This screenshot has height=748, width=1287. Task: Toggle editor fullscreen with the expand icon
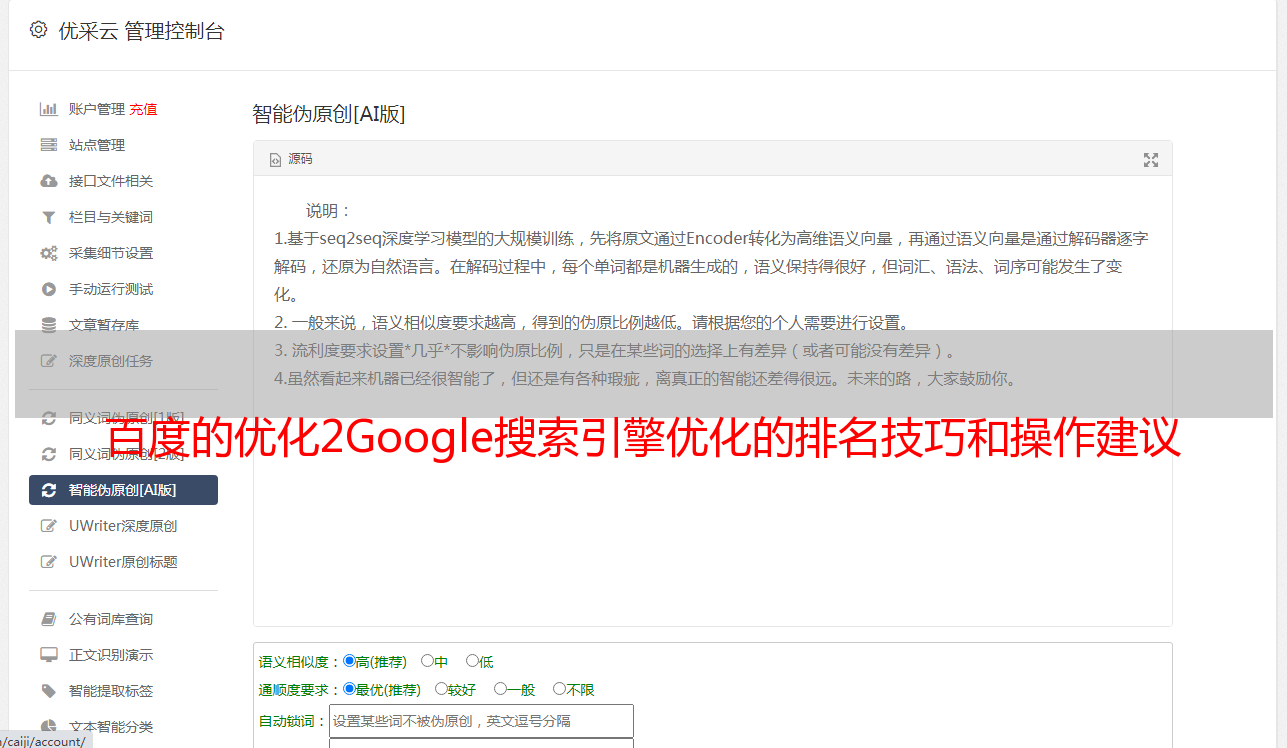1151,160
